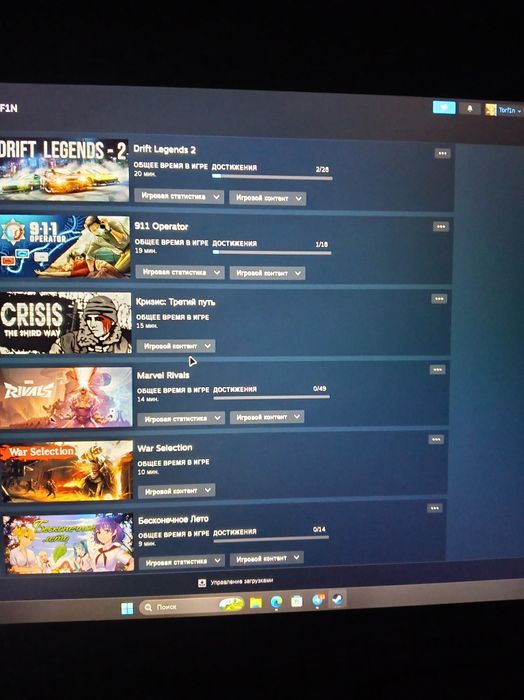
Task: Open the notifications bell icon
Action: (470, 108)
